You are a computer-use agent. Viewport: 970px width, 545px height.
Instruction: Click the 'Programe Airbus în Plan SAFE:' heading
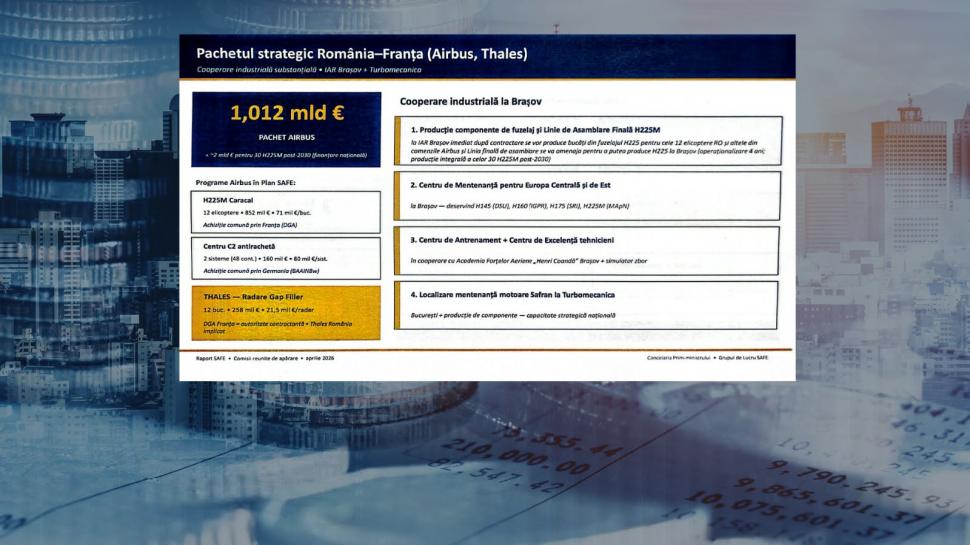[246, 182]
